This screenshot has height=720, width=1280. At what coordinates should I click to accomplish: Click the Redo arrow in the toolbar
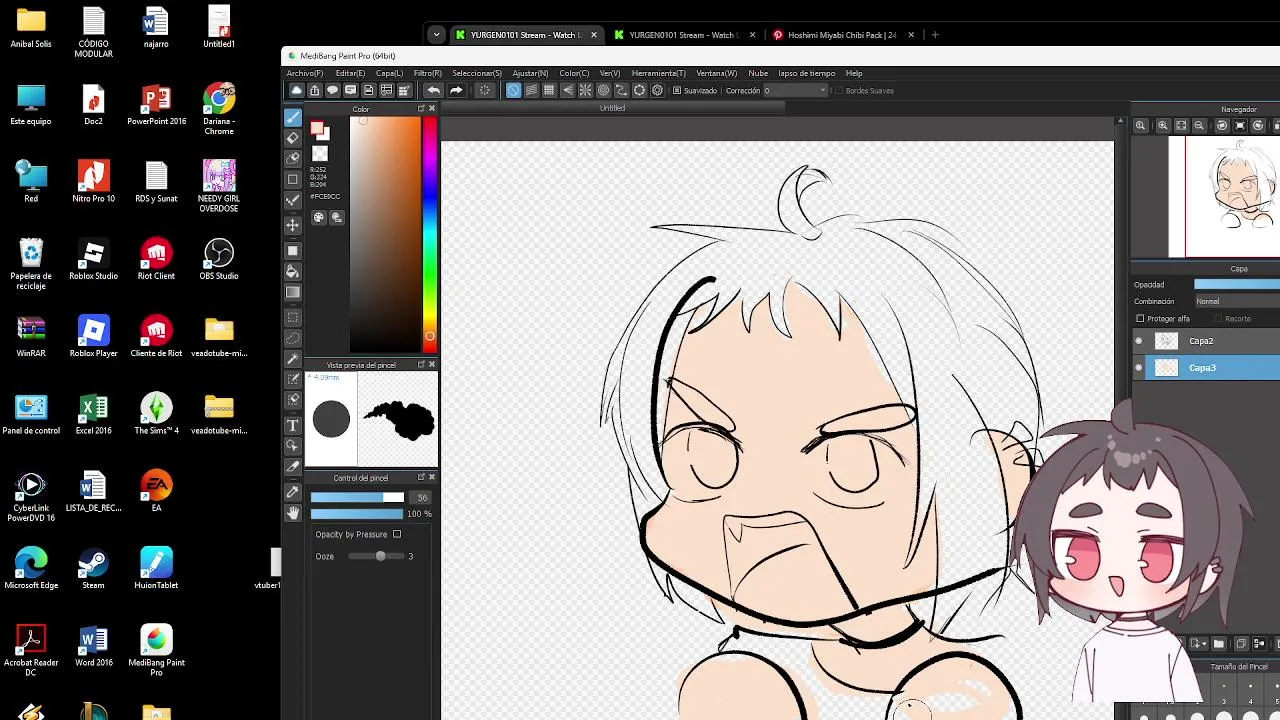tap(456, 90)
